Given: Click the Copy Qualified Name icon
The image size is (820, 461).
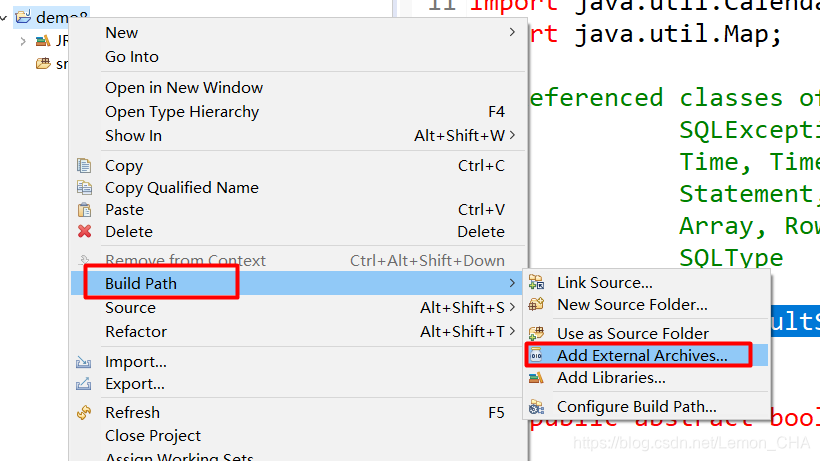Looking at the screenshot, I should point(84,188).
